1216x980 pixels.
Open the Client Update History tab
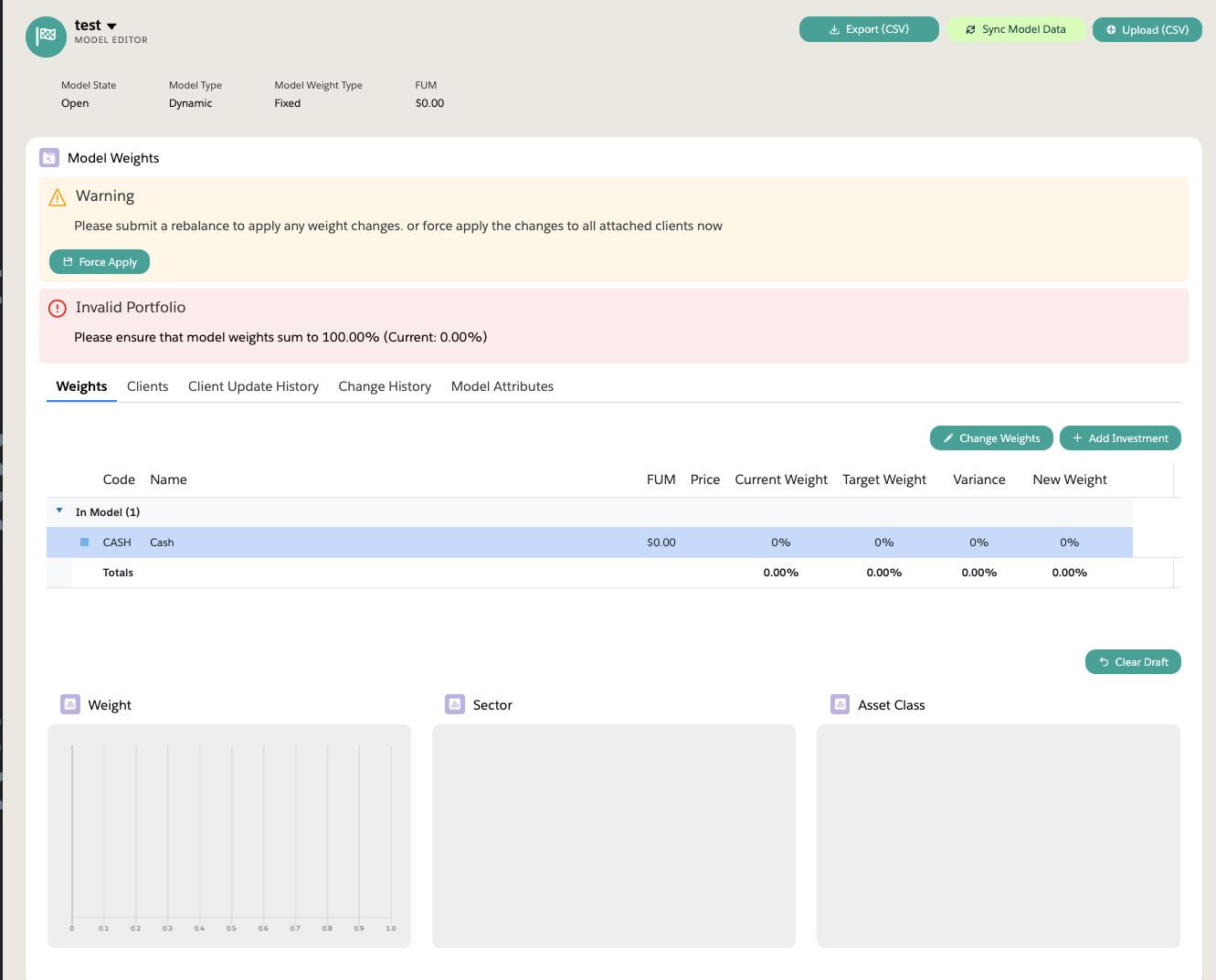[253, 386]
